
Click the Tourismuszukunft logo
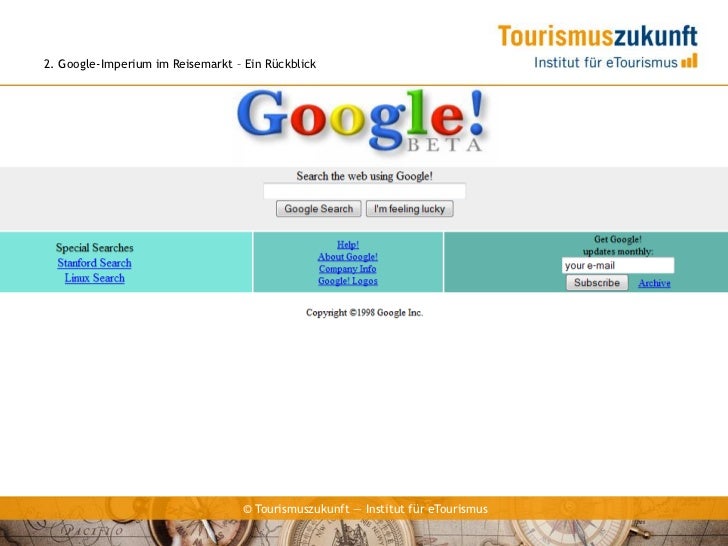[x=598, y=46]
